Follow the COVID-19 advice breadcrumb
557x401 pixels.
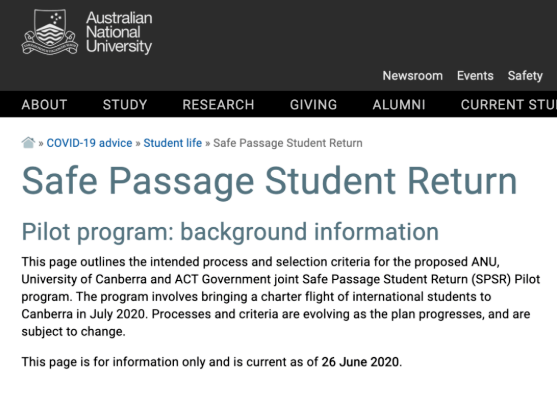[89, 143]
